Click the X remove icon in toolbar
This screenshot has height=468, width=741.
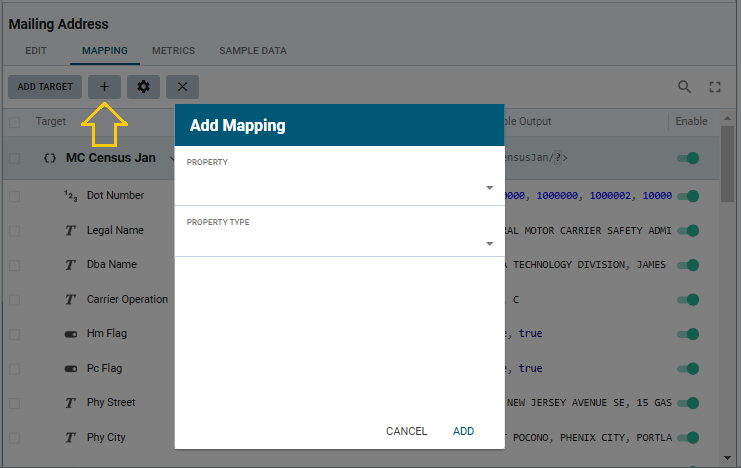click(182, 87)
